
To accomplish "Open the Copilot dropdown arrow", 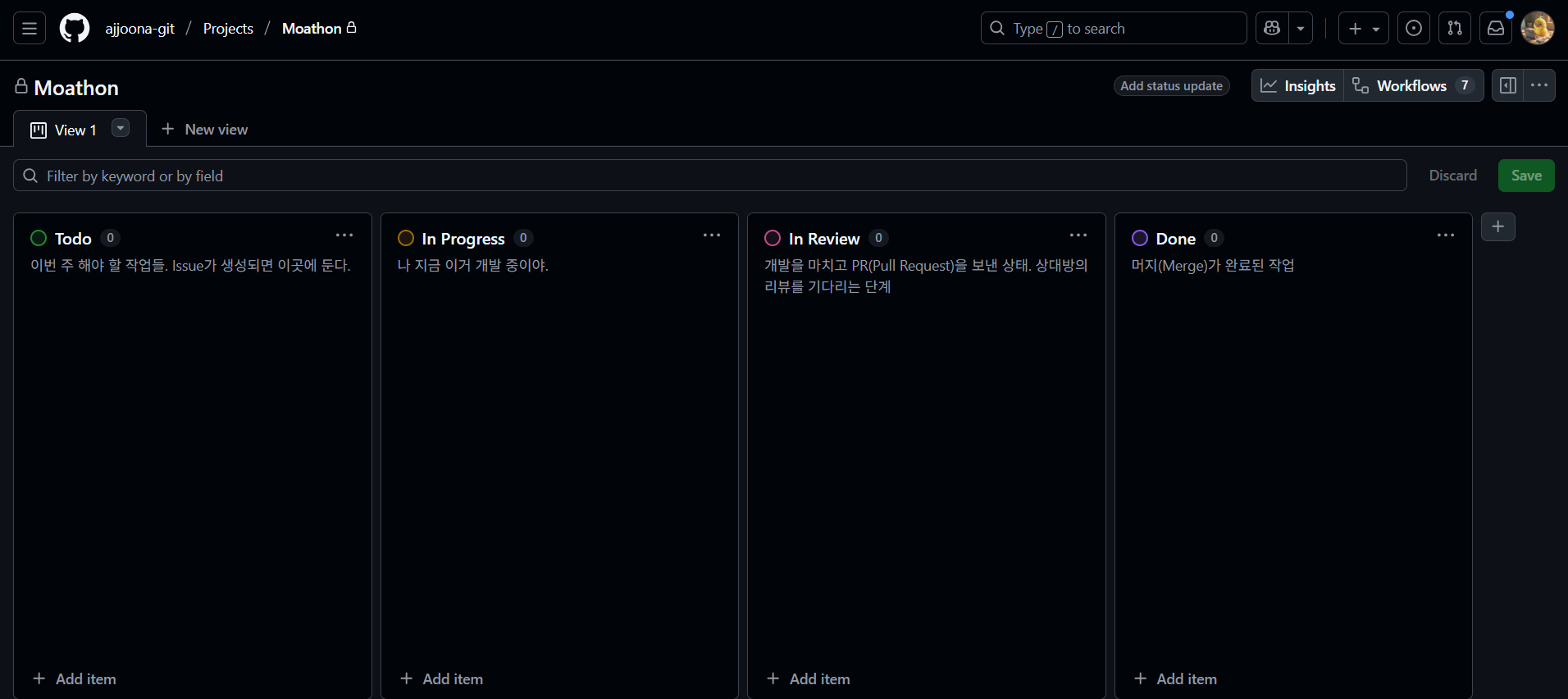I will tap(1301, 29).
